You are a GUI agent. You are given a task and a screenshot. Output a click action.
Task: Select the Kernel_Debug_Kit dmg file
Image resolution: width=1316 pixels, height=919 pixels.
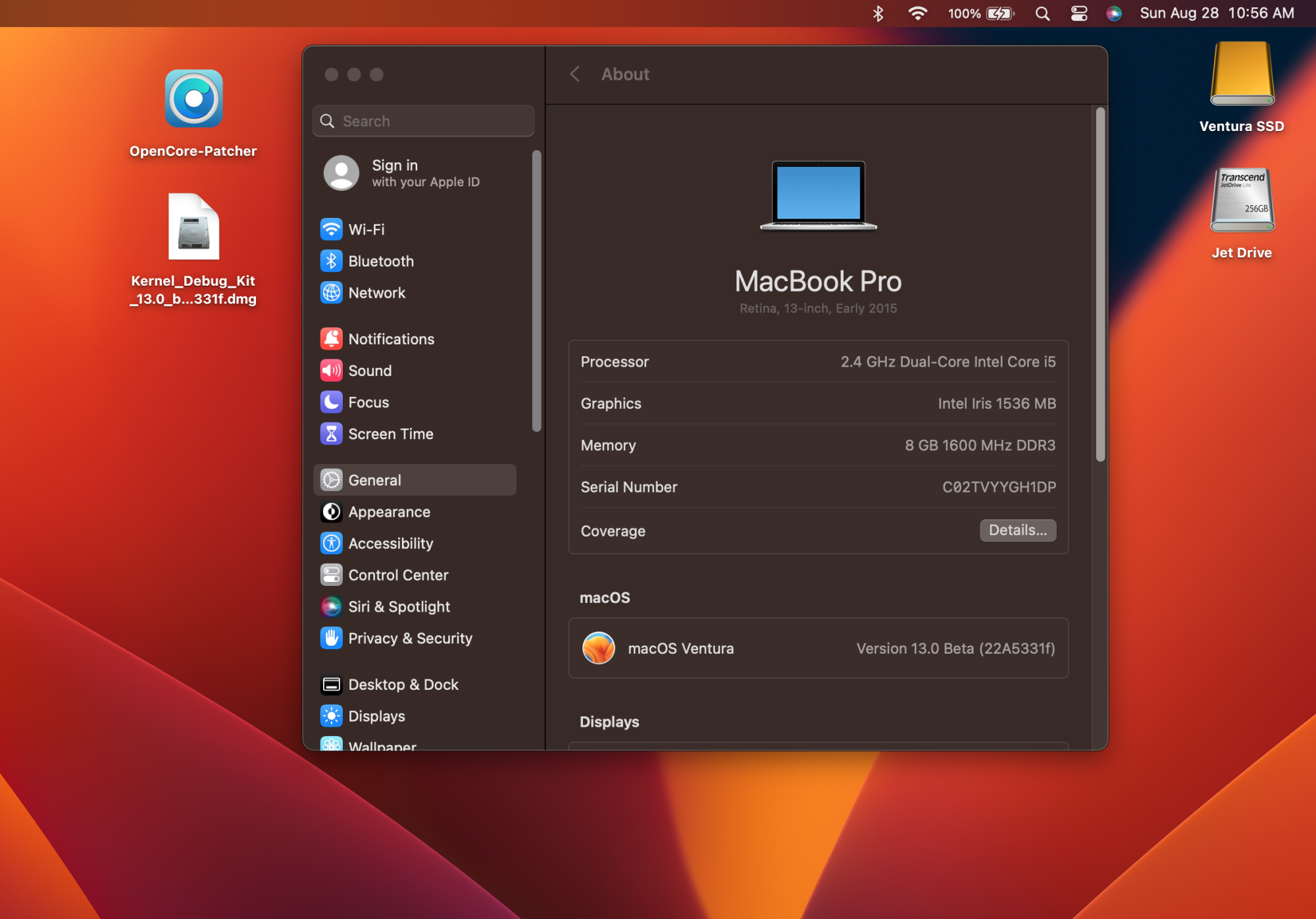[x=193, y=228]
